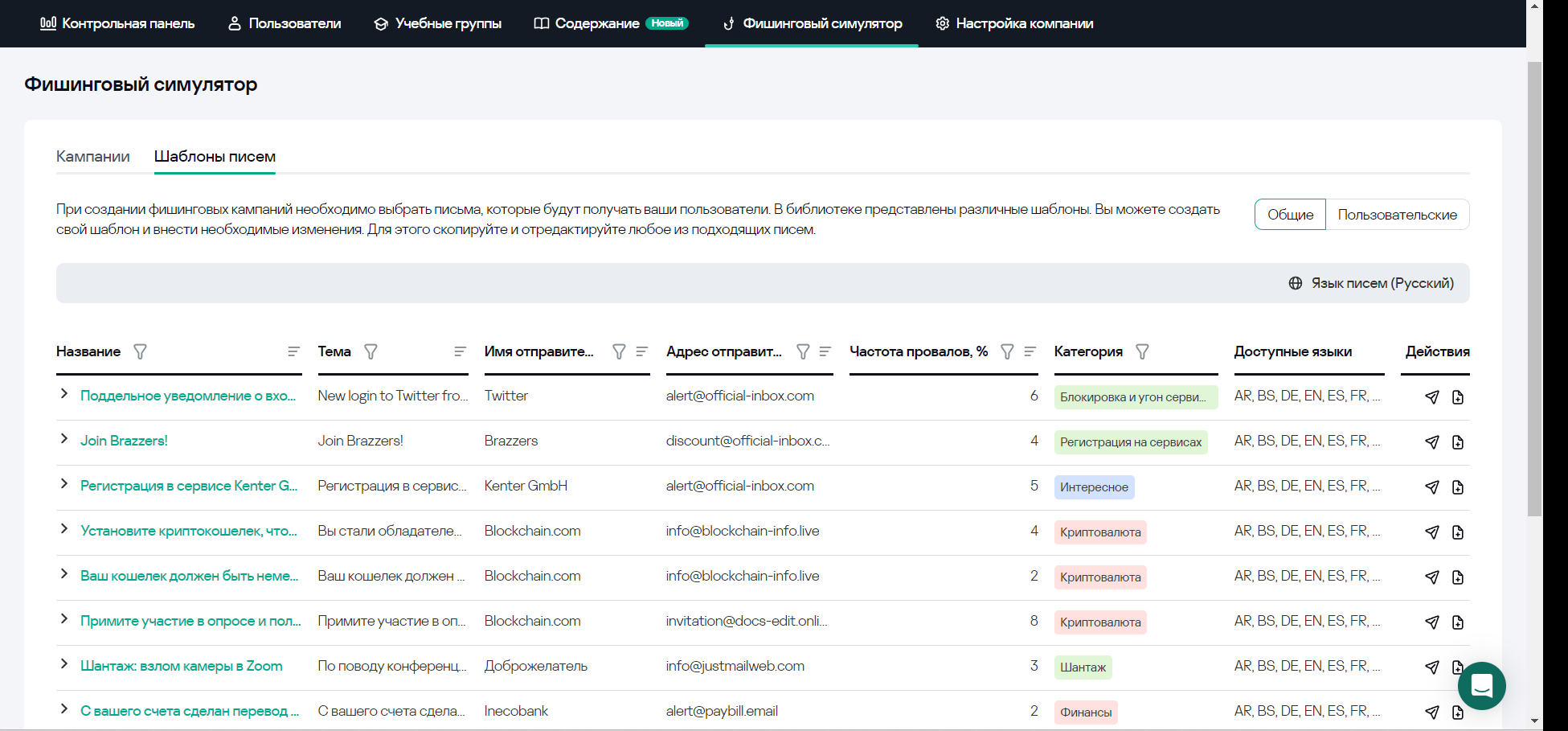Click filter icon for Частота провалов column
This screenshot has width=1568, height=731.
[1007, 352]
